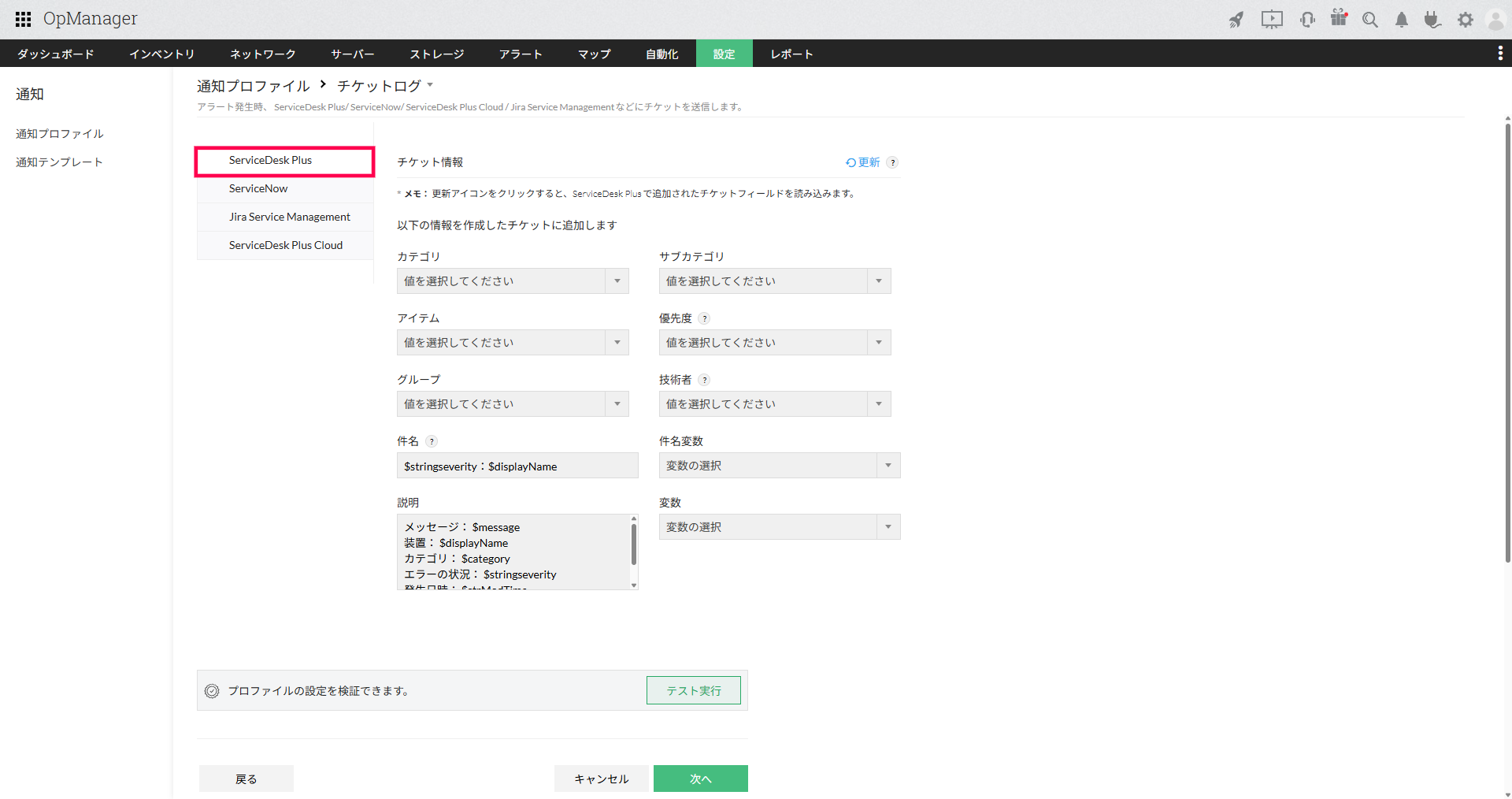Open the 自動化 menu
The image size is (1512, 799).
point(662,54)
